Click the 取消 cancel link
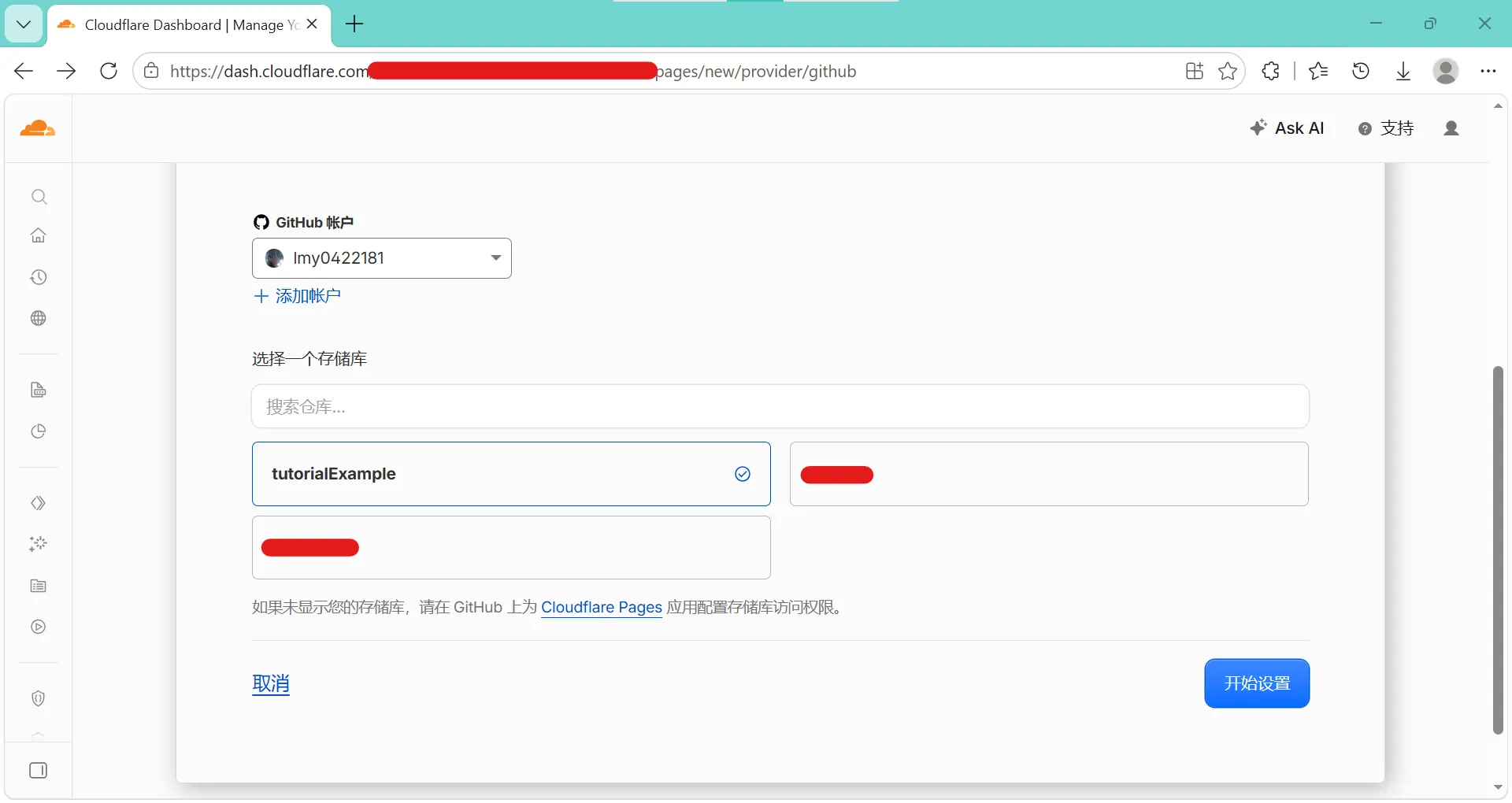 point(271,683)
